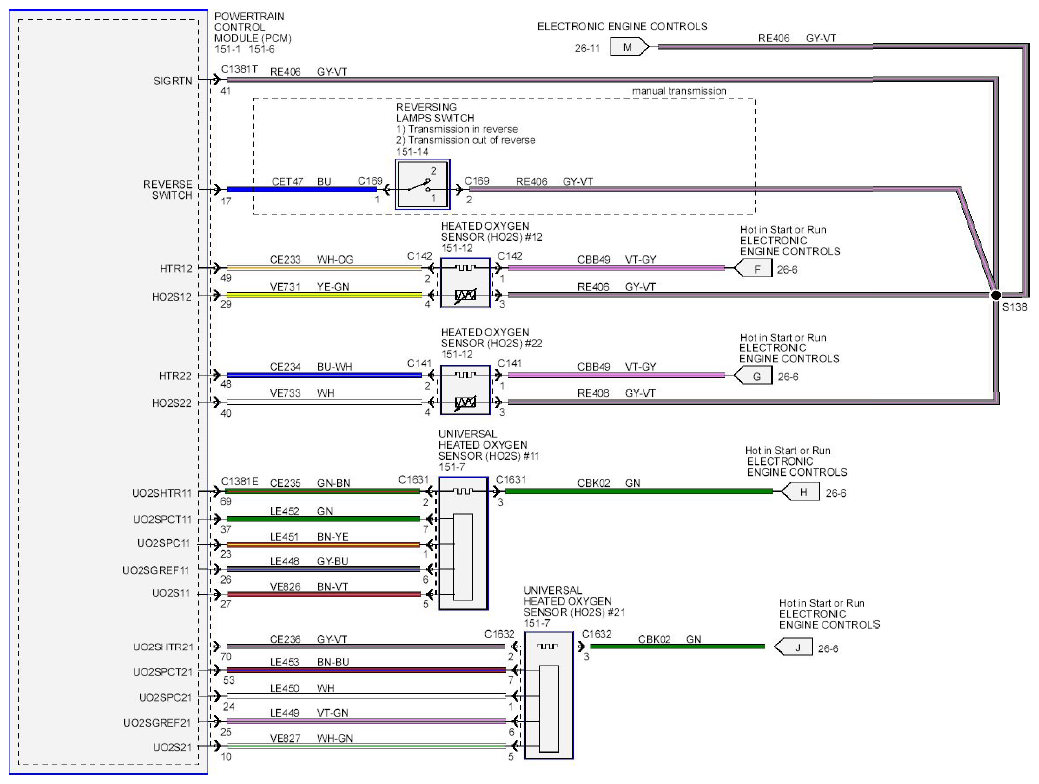
Task: Follow off-page connector J
Action: pyautogui.click(x=793, y=647)
